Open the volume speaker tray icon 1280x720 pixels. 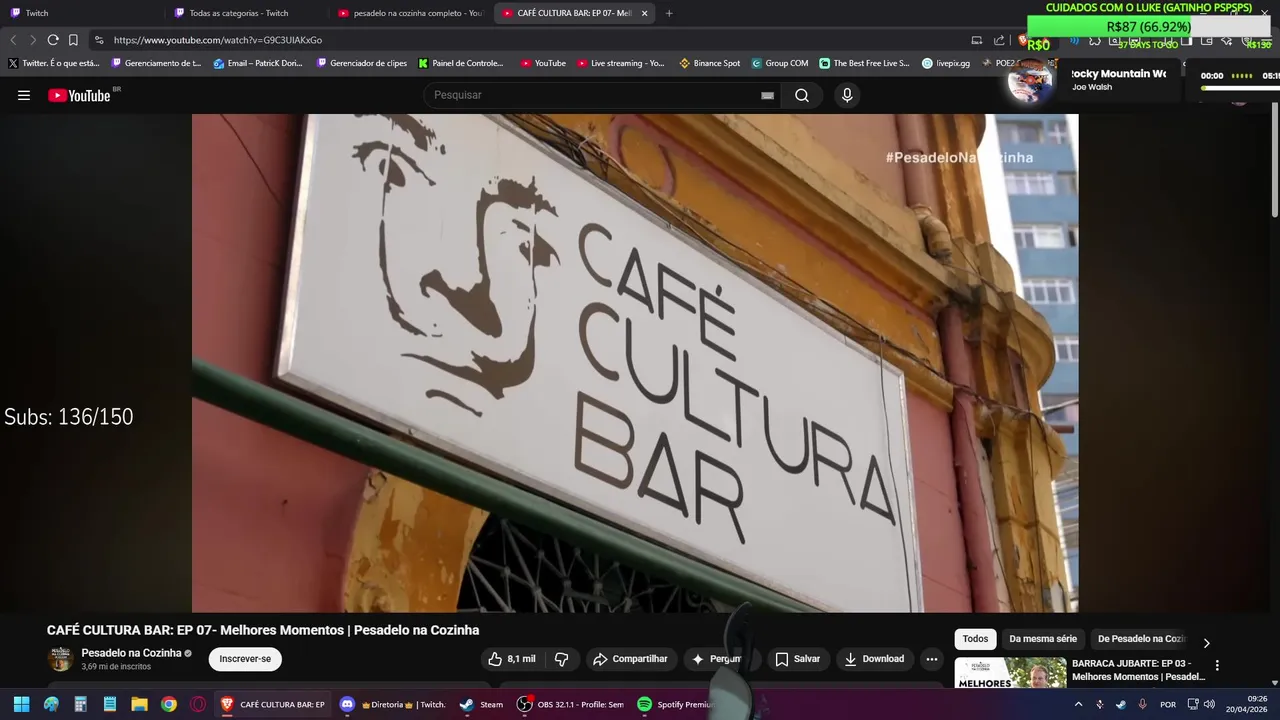click(x=1209, y=704)
